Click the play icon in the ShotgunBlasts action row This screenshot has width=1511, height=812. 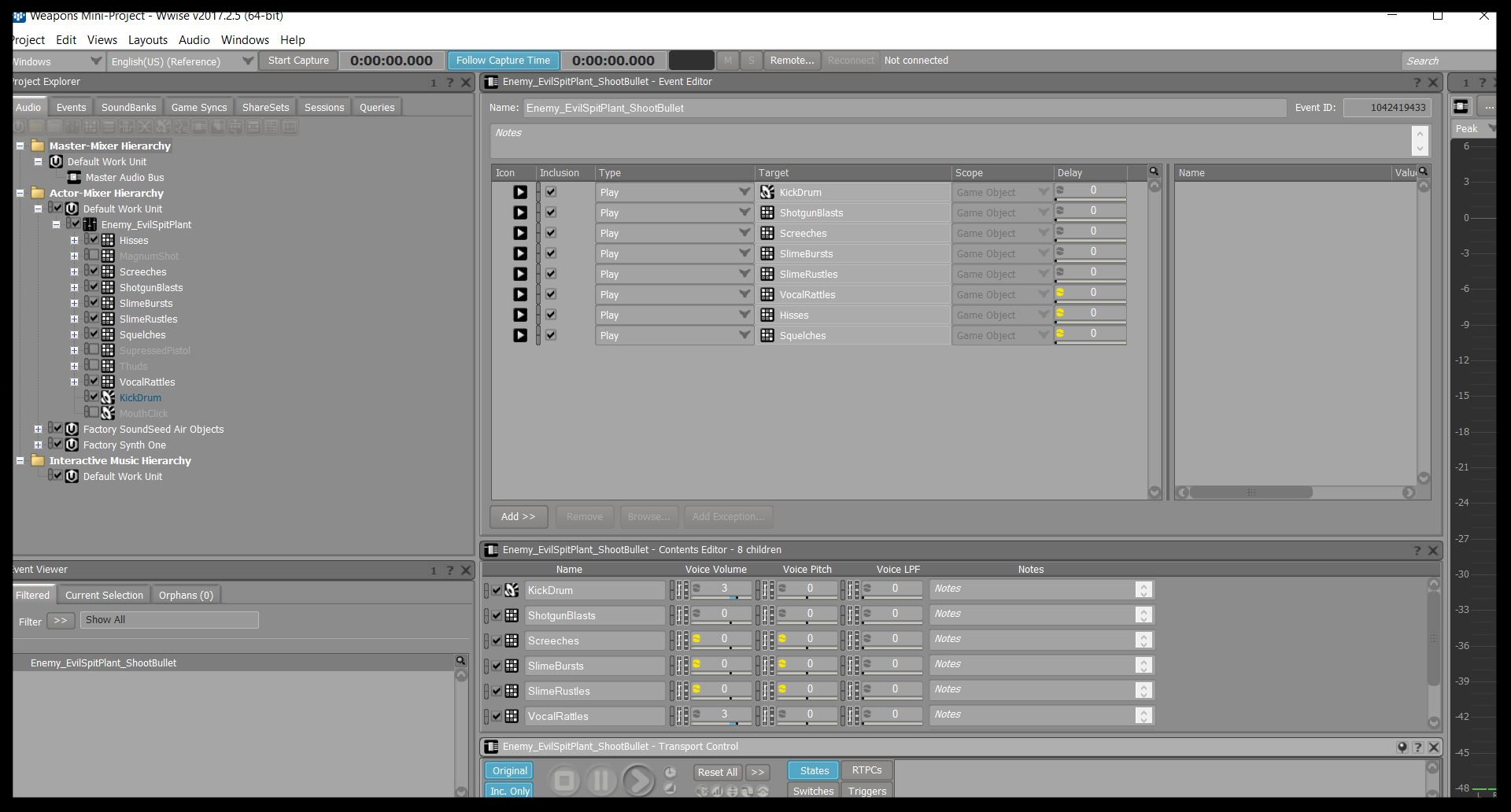[520, 212]
